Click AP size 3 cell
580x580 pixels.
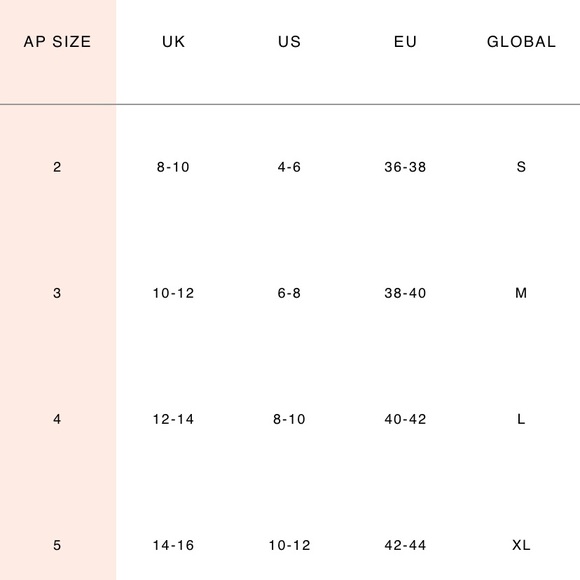click(57, 293)
